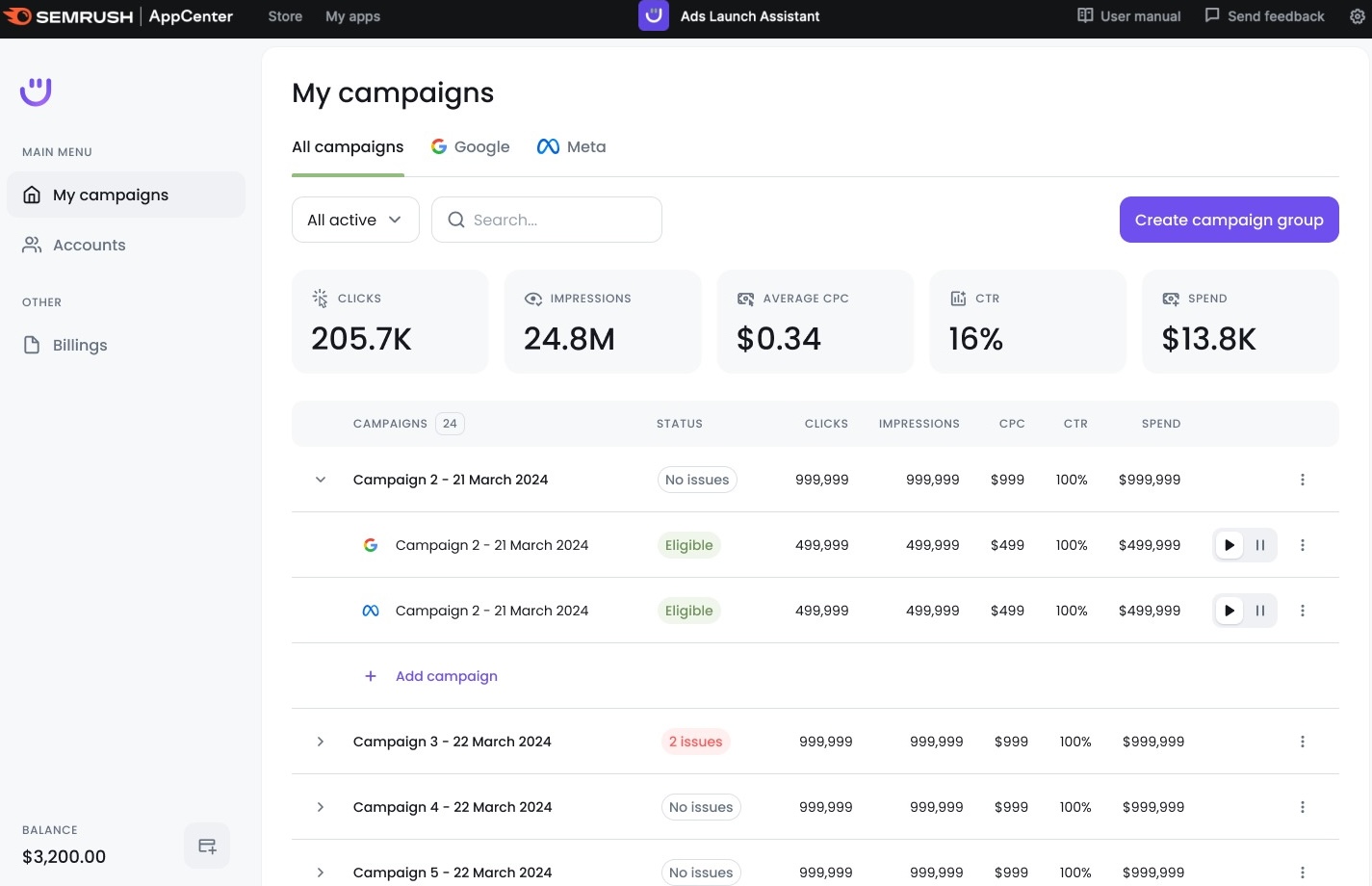Click the Create campaign group button
This screenshot has width=1372, height=886.
tap(1229, 220)
